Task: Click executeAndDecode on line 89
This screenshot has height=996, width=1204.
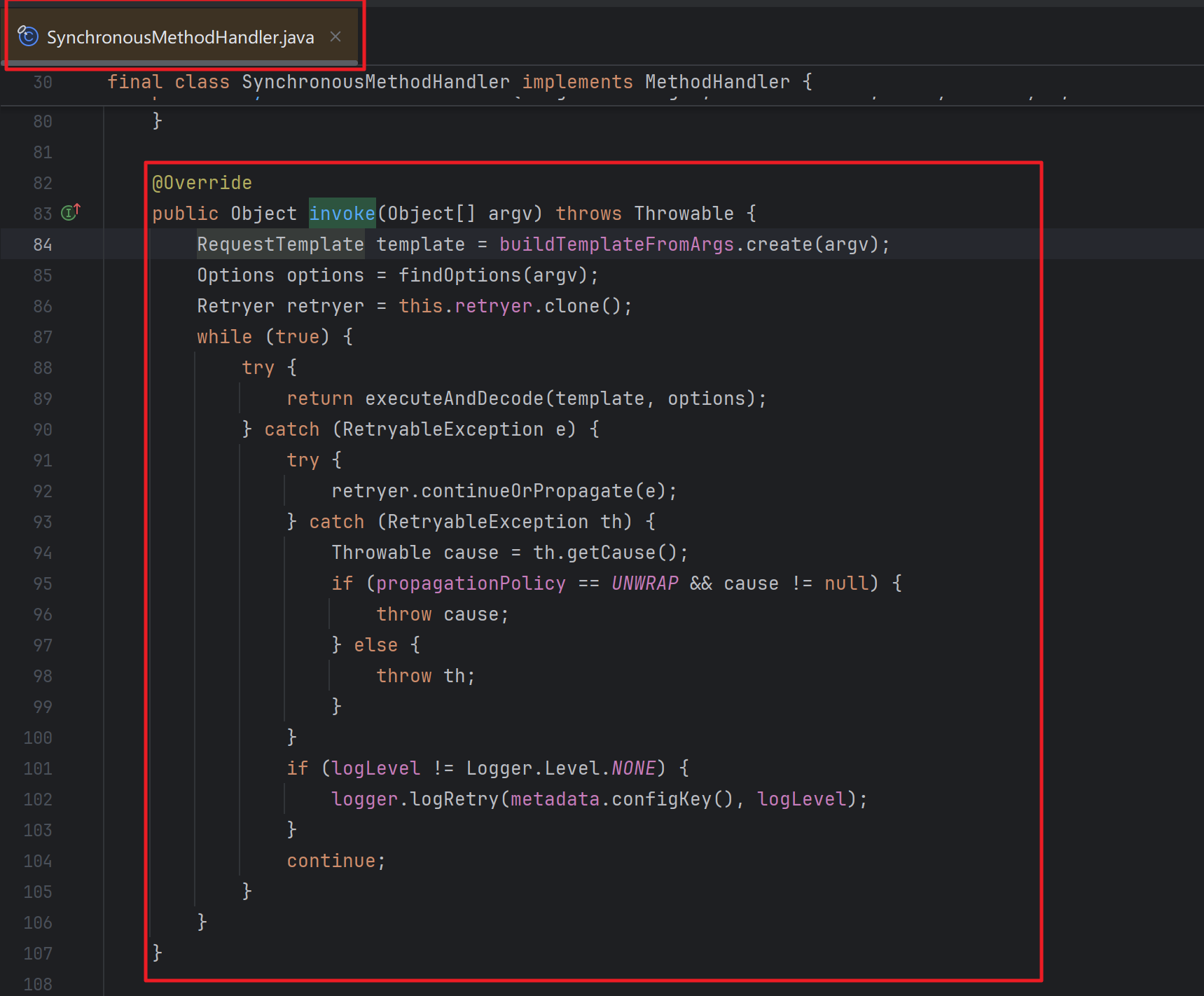Action: tap(454, 399)
